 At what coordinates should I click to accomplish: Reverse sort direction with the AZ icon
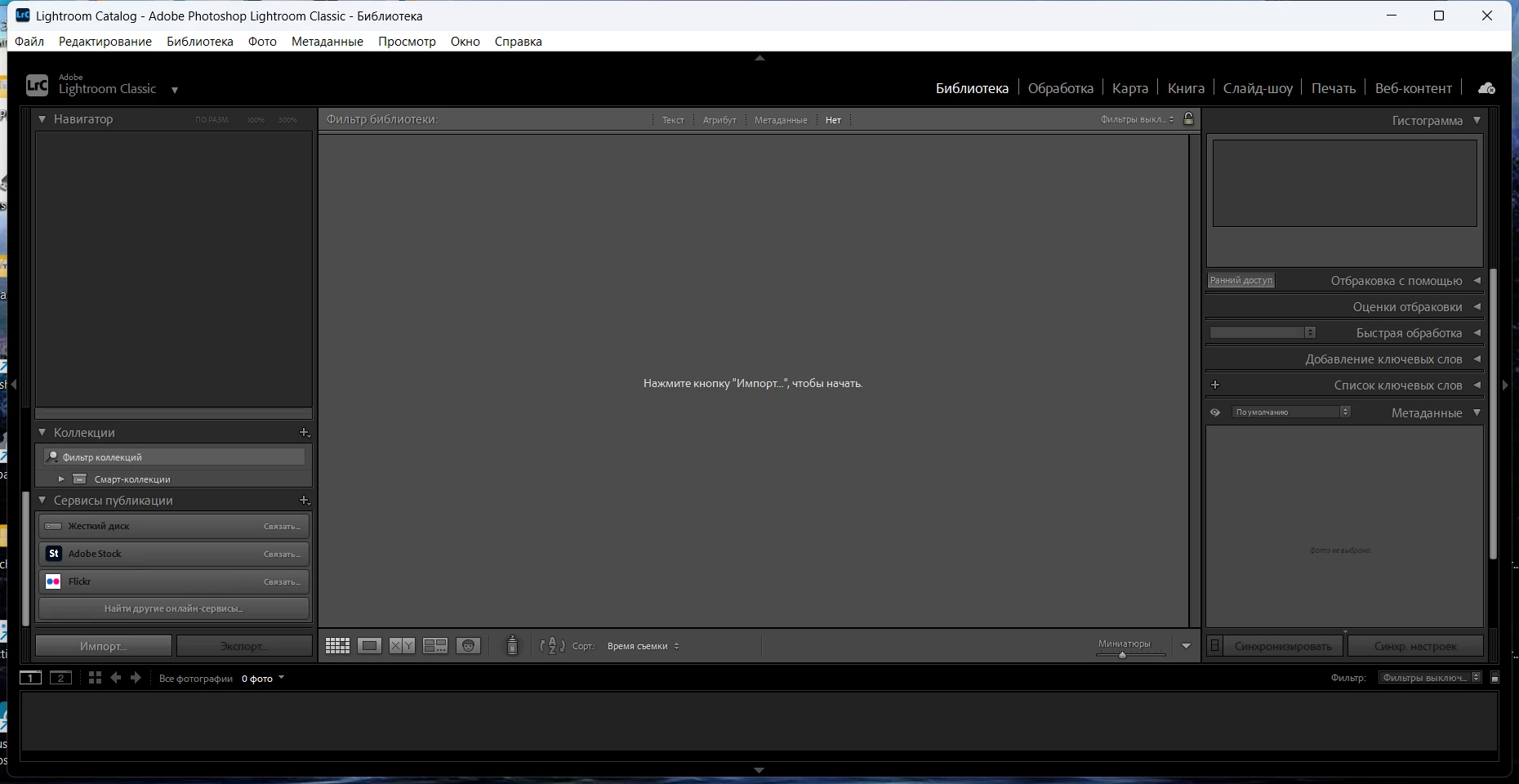point(552,646)
